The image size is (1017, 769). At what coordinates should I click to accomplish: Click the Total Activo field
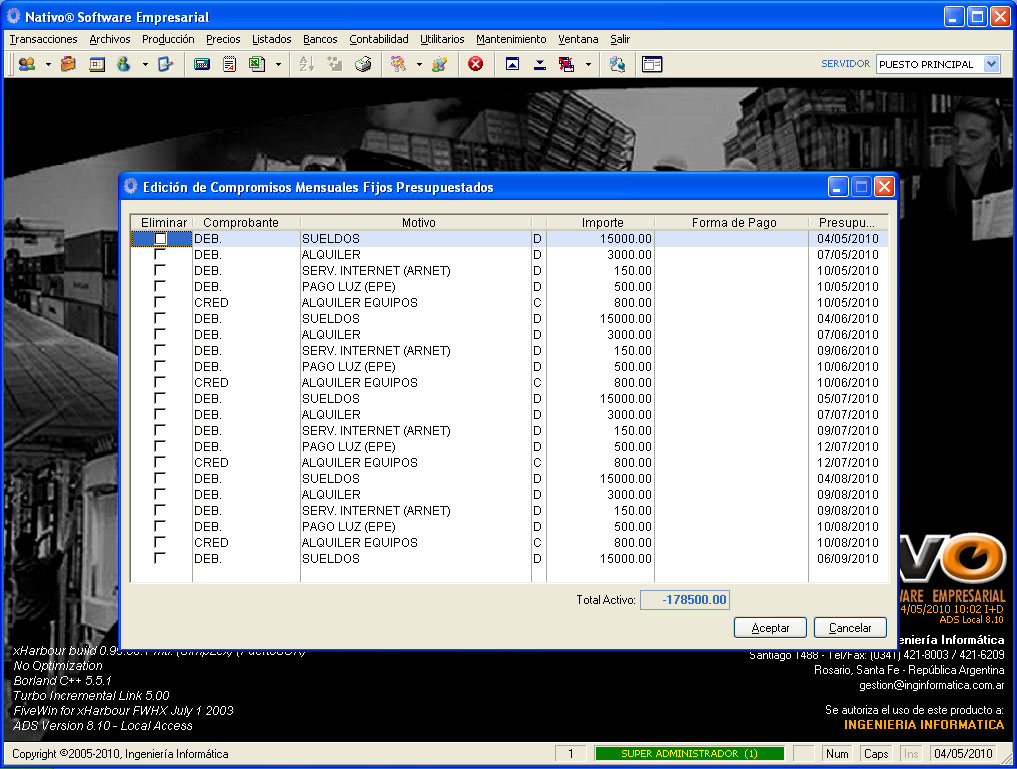pyautogui.click(x=685, y=600)
